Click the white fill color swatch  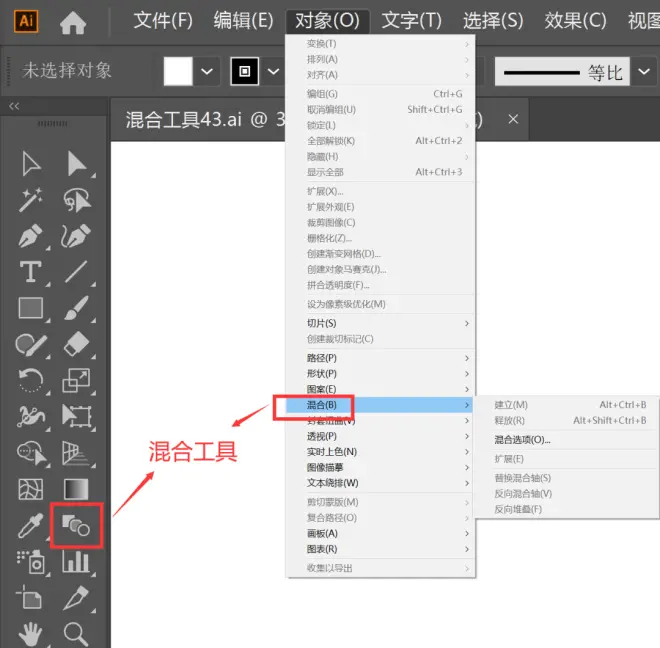pyautogui.click(x=178, y=71)
